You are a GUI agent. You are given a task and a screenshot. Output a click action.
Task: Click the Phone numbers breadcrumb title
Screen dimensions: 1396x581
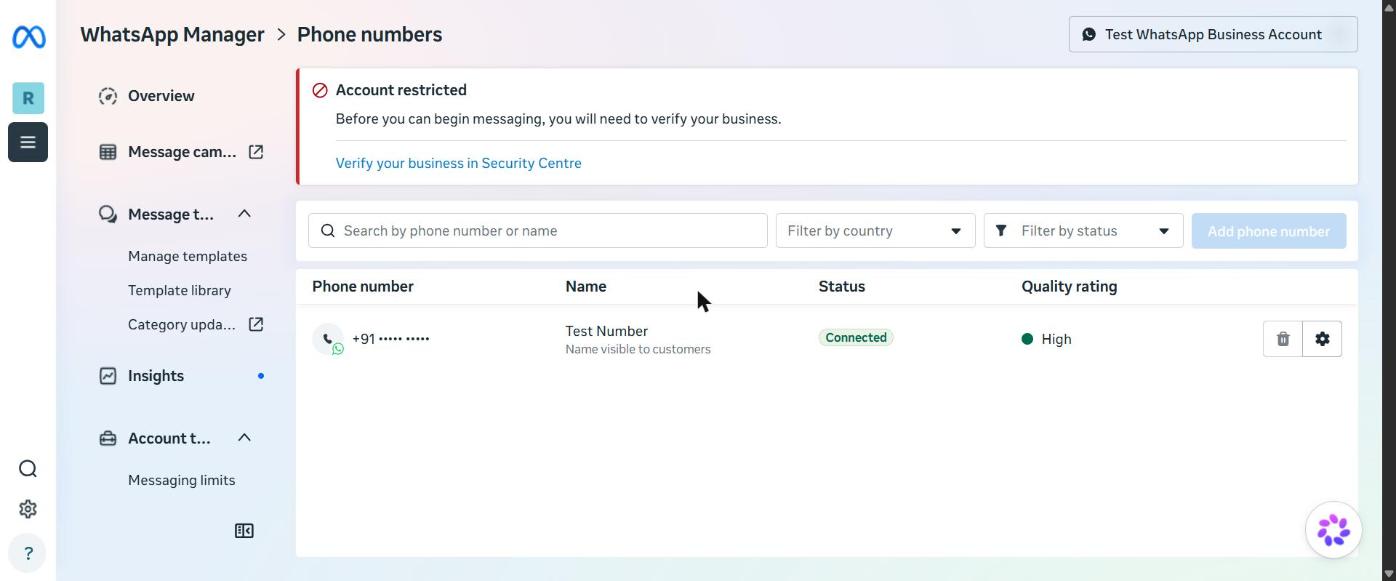coord(369,34)
